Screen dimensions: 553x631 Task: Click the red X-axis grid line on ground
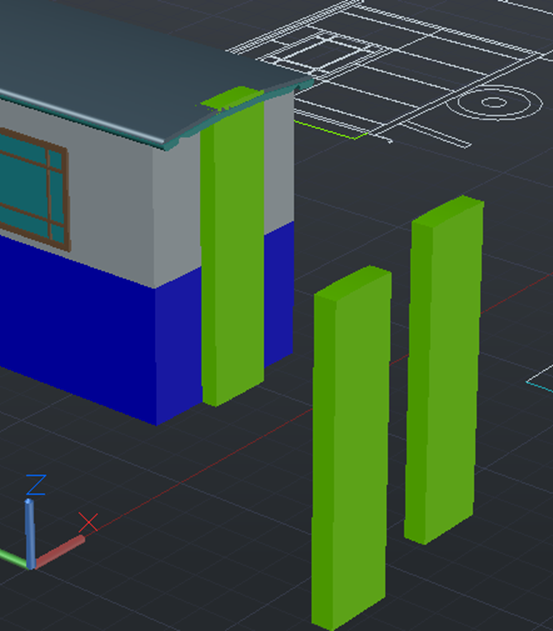201,469
